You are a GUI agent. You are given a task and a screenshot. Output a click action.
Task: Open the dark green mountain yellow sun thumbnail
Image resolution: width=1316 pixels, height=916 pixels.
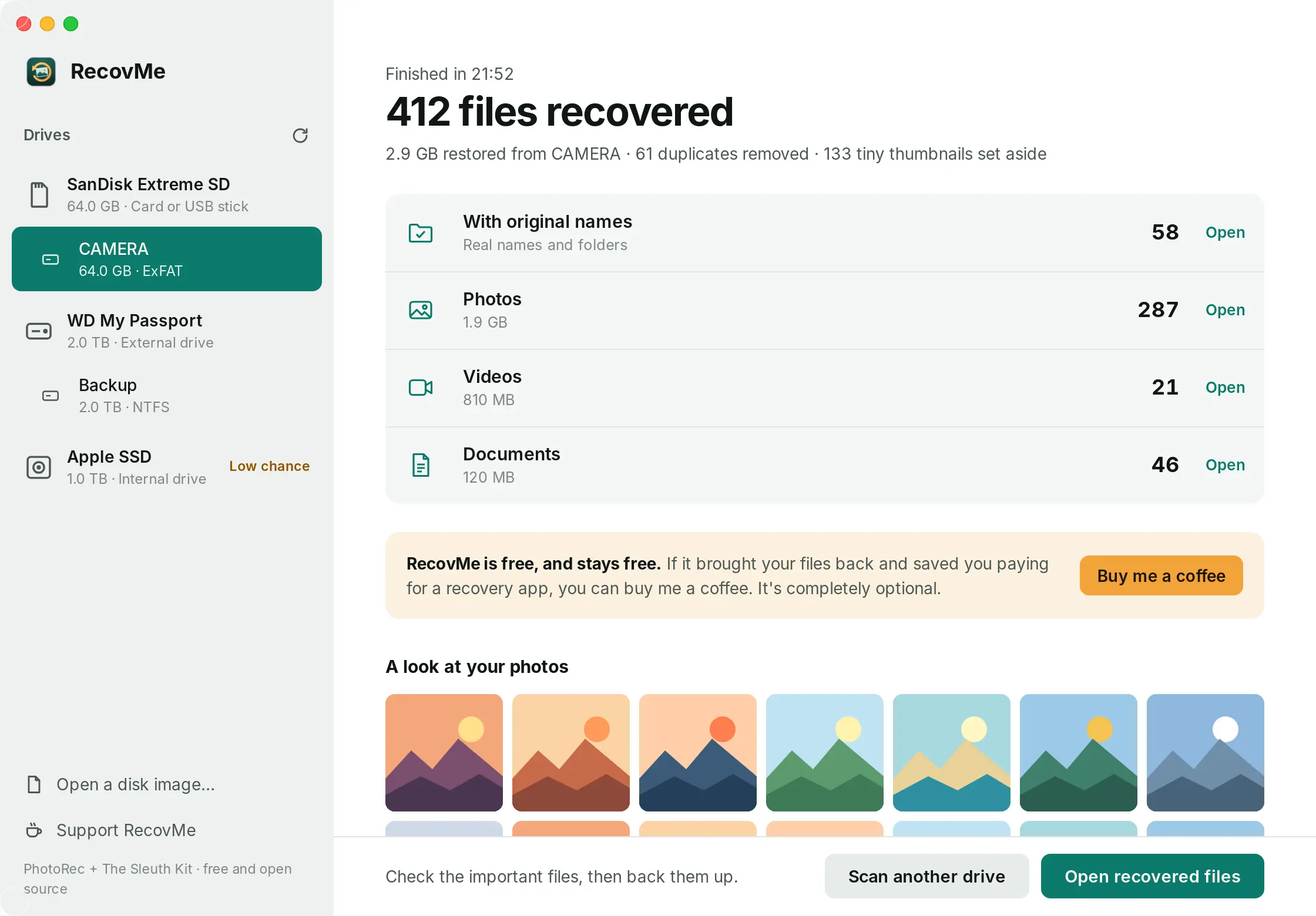click(x=1079, y=753)
